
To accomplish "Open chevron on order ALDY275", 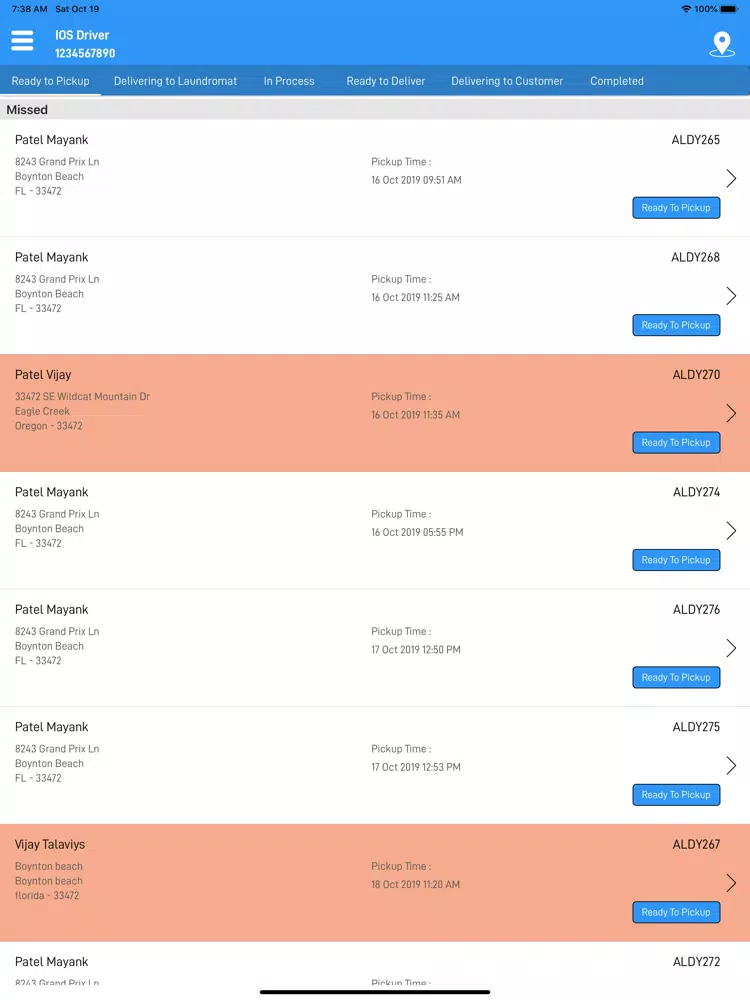I will click(731, 765).
